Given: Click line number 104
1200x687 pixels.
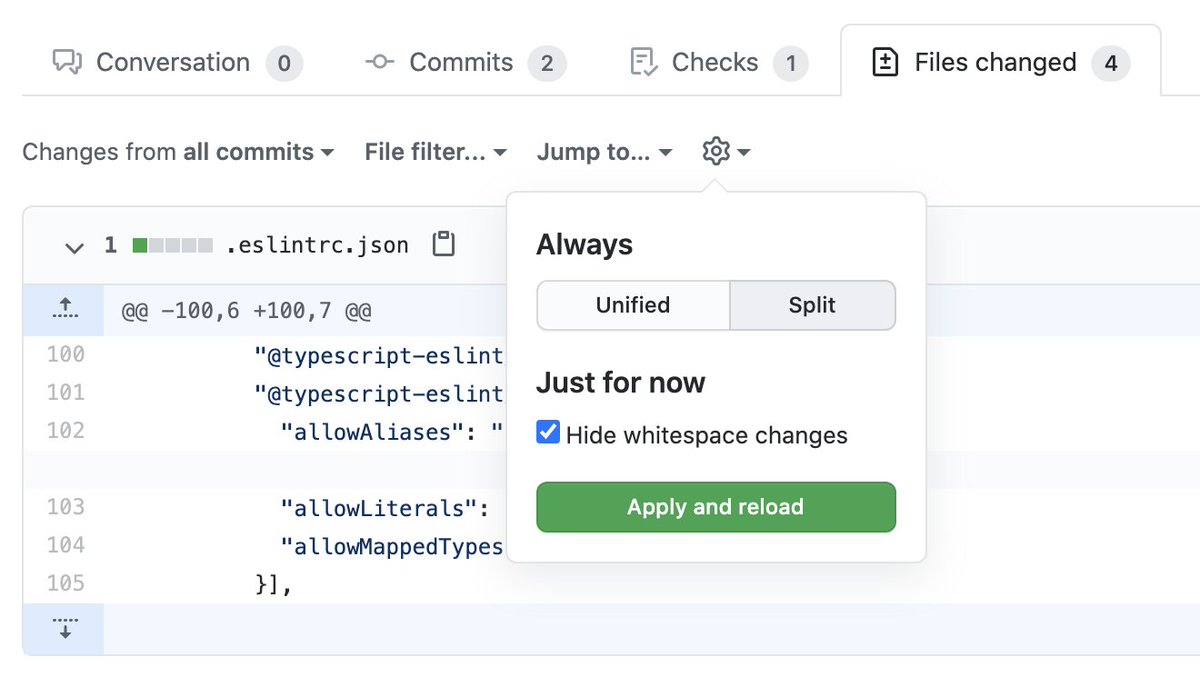Looking at the screenshot, I should (65, 544).
